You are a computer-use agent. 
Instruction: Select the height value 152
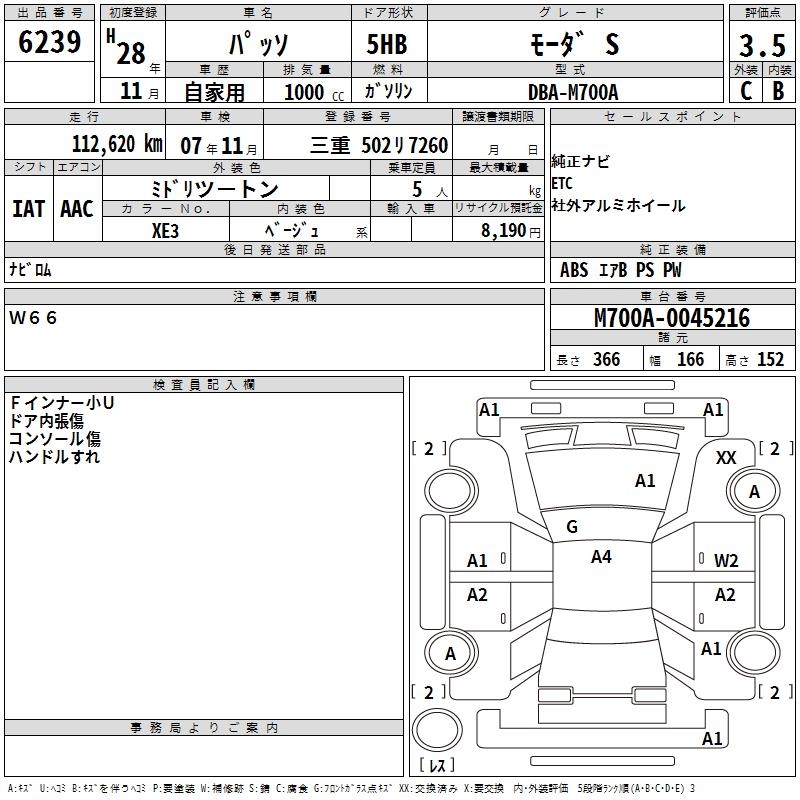point(770,359)
